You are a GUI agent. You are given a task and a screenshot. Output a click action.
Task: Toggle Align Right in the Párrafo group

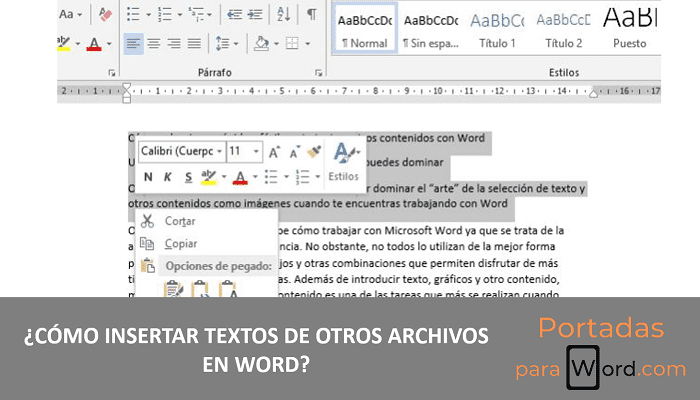point(174,44)
